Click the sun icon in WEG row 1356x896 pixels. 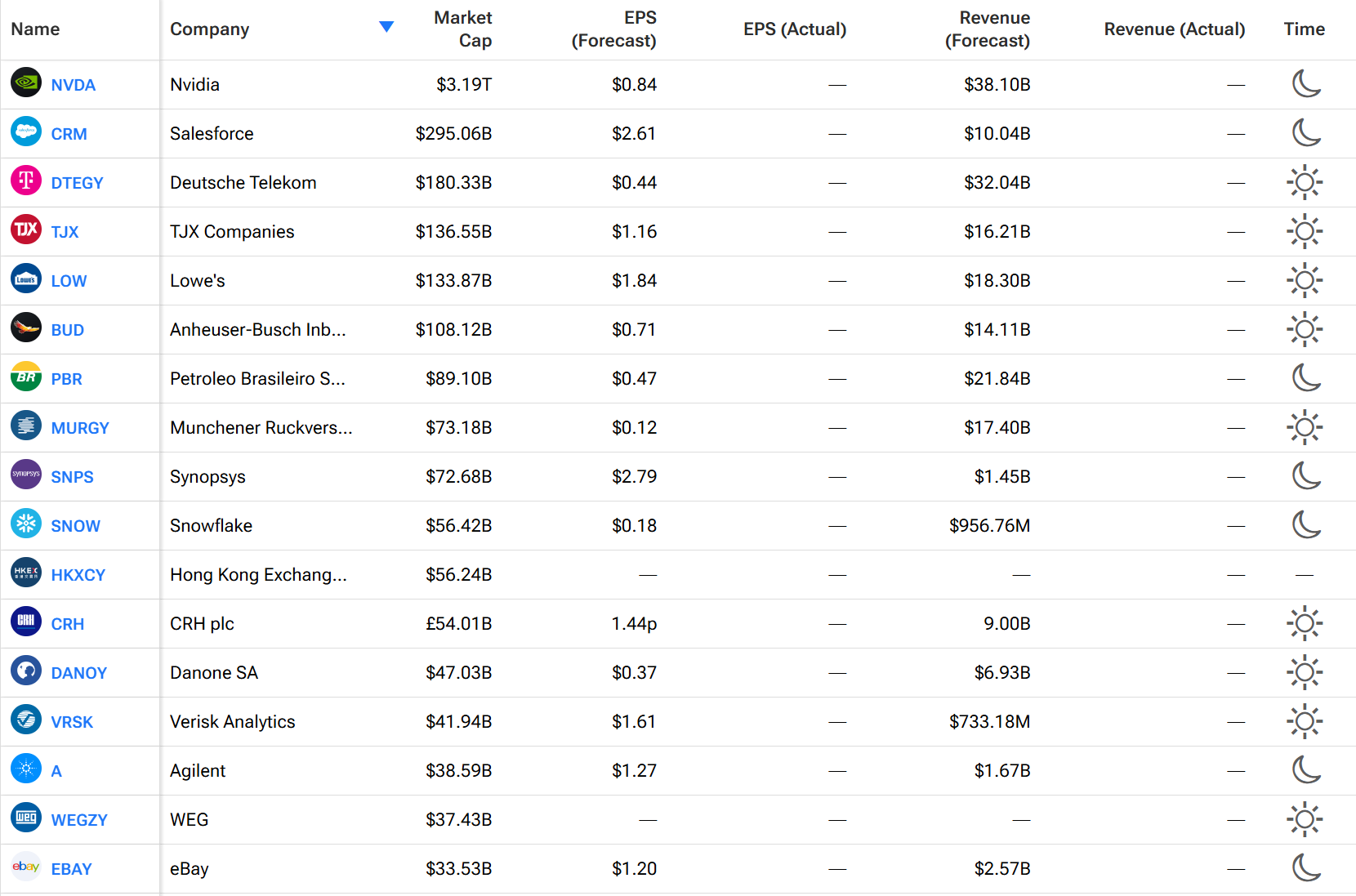pos(1305,819)
